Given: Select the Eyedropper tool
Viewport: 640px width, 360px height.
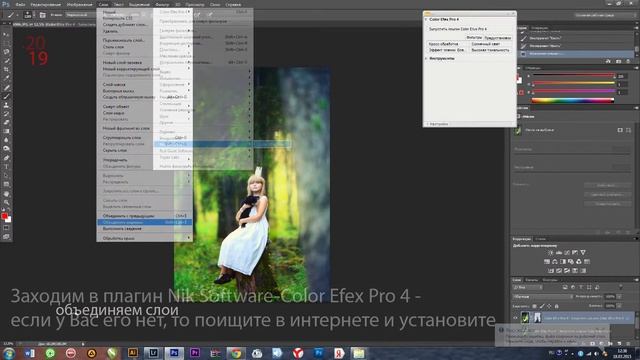Looking at the screenshot, I should [6, 78].
